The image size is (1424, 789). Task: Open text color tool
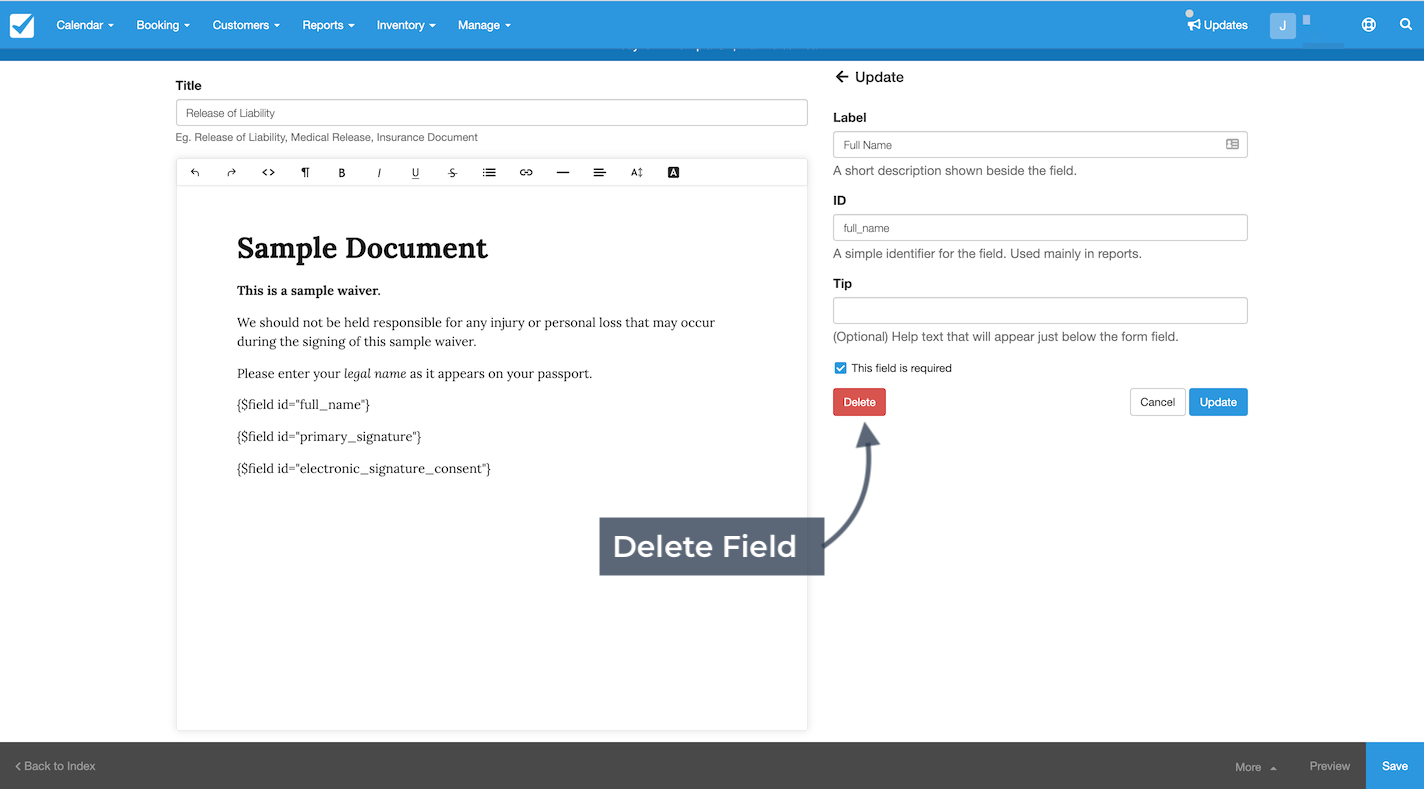pos(673,173)
